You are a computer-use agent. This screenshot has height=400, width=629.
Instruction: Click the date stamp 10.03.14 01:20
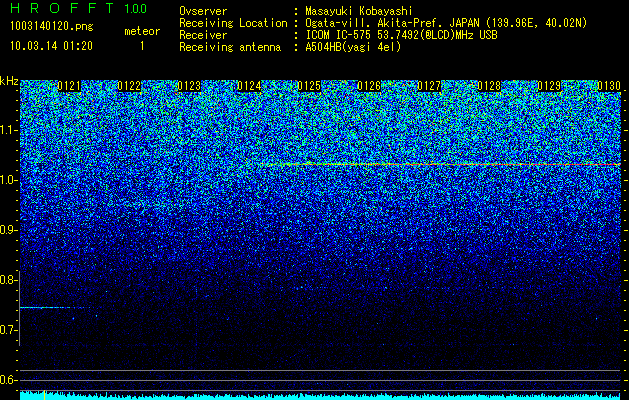[51, 46]
